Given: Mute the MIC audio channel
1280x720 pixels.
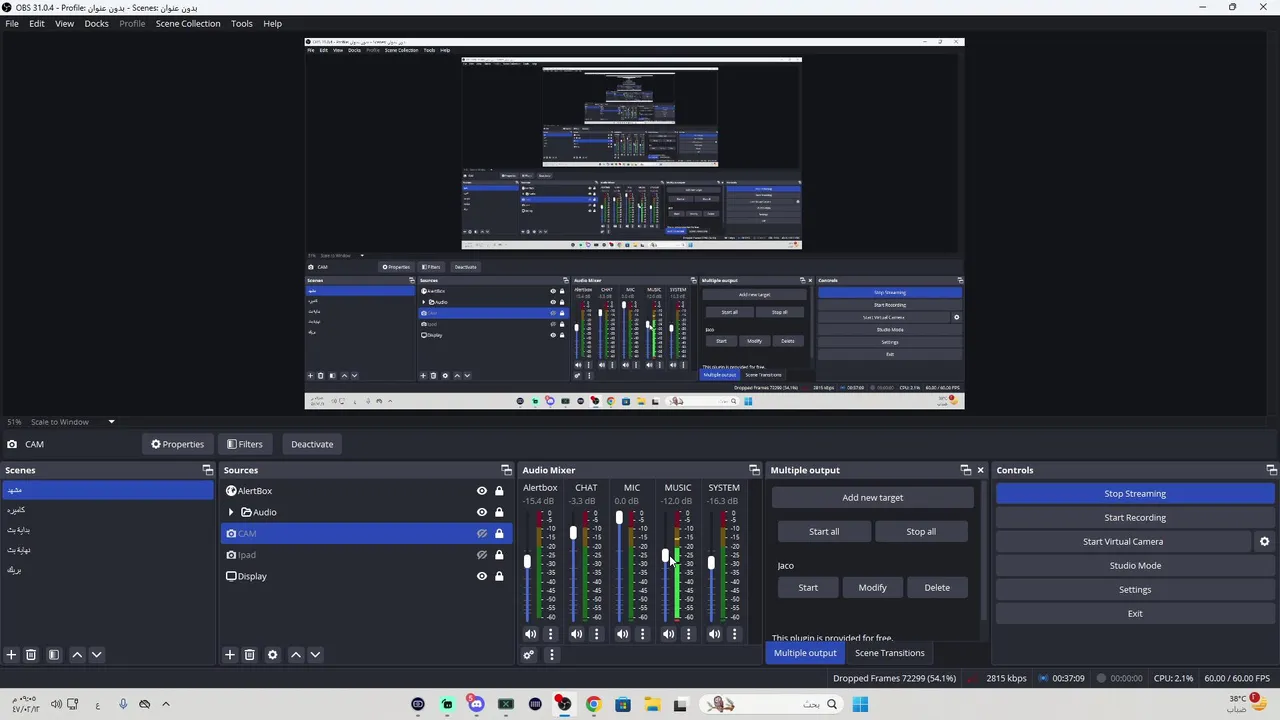Looking at the screenshot, I should 622,634.
